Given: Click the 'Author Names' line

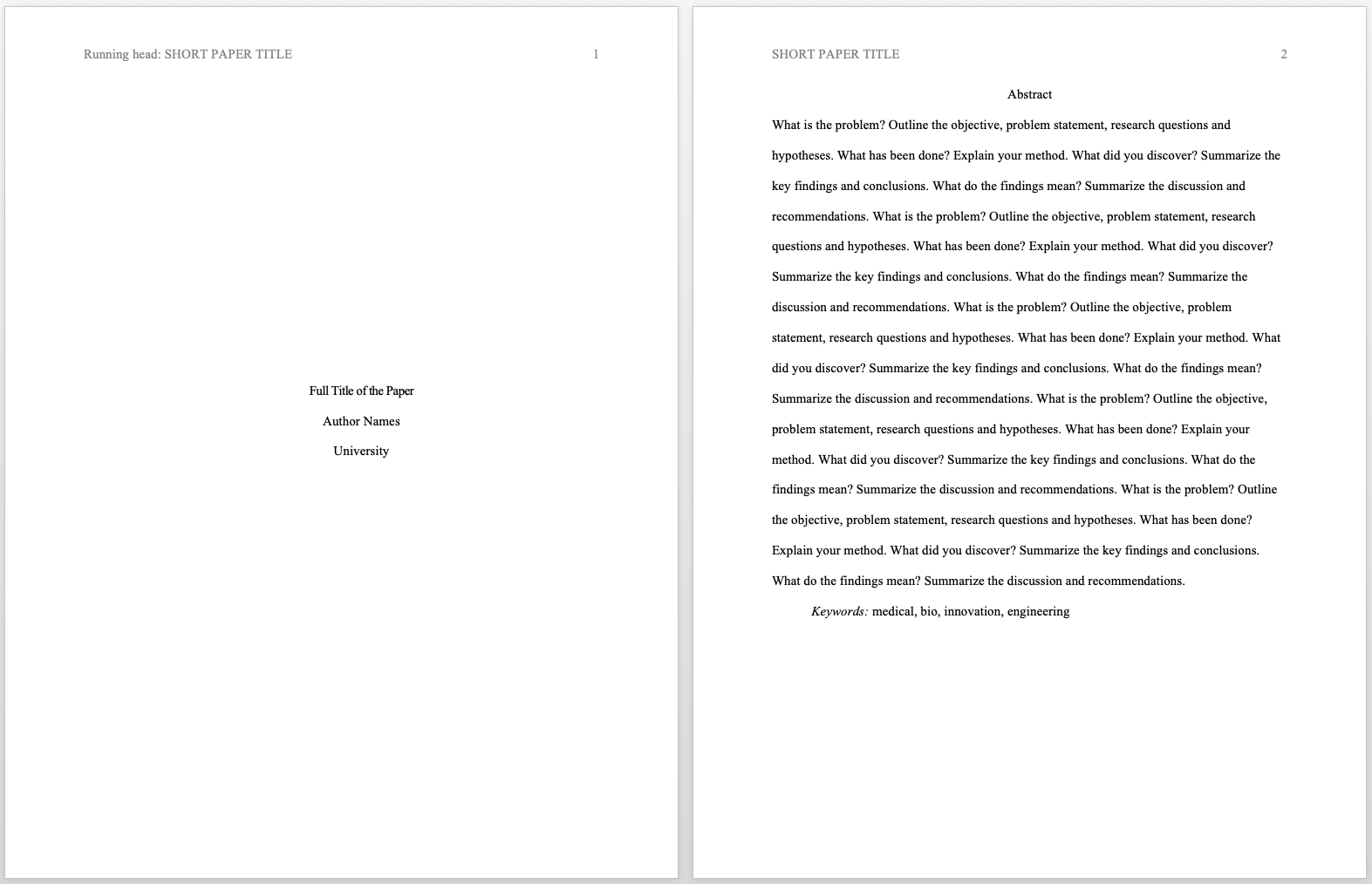Looking at the screenshot, I should click(361, 421).
